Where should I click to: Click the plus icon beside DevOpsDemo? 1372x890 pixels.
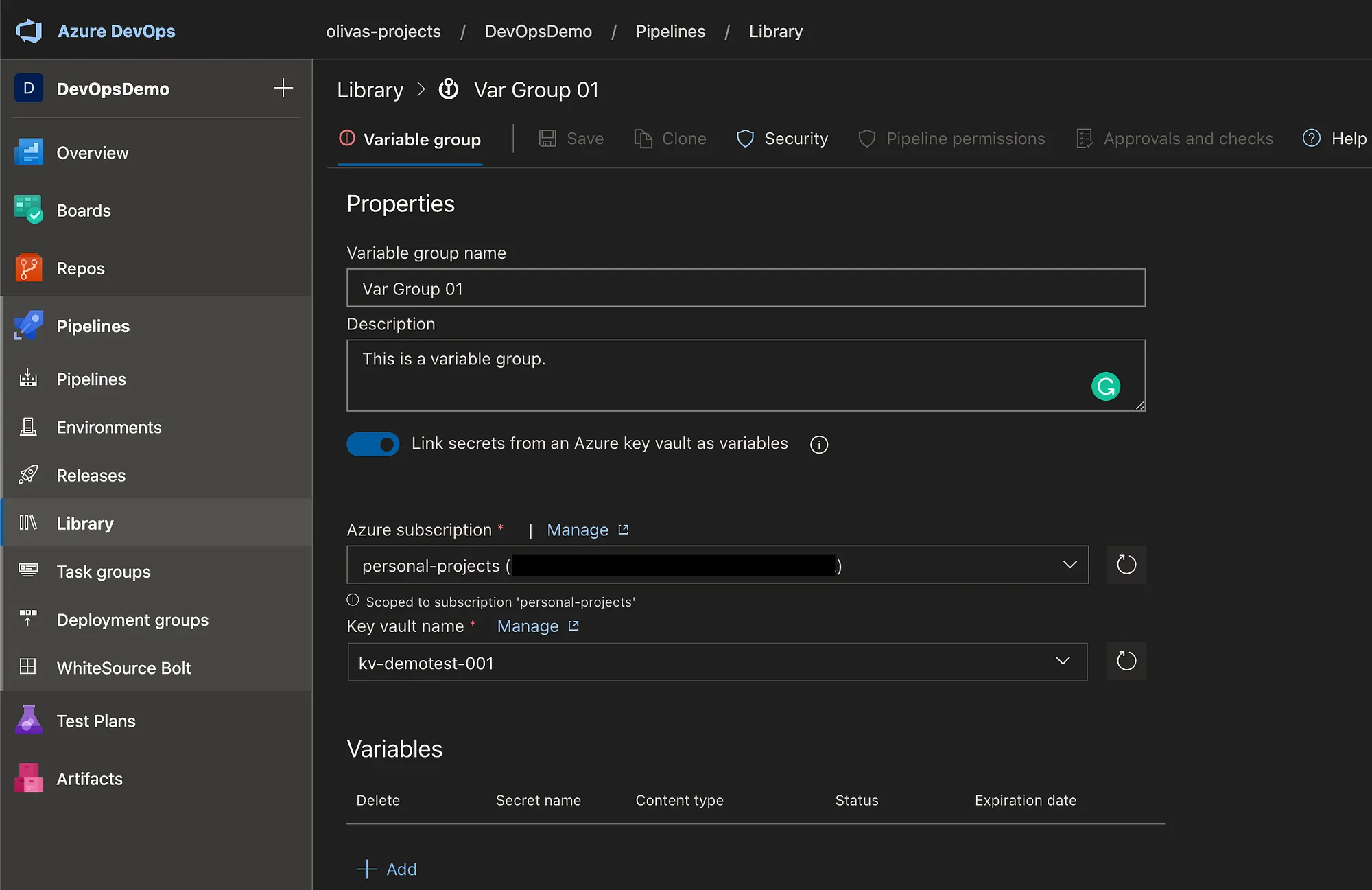[283, 88]
